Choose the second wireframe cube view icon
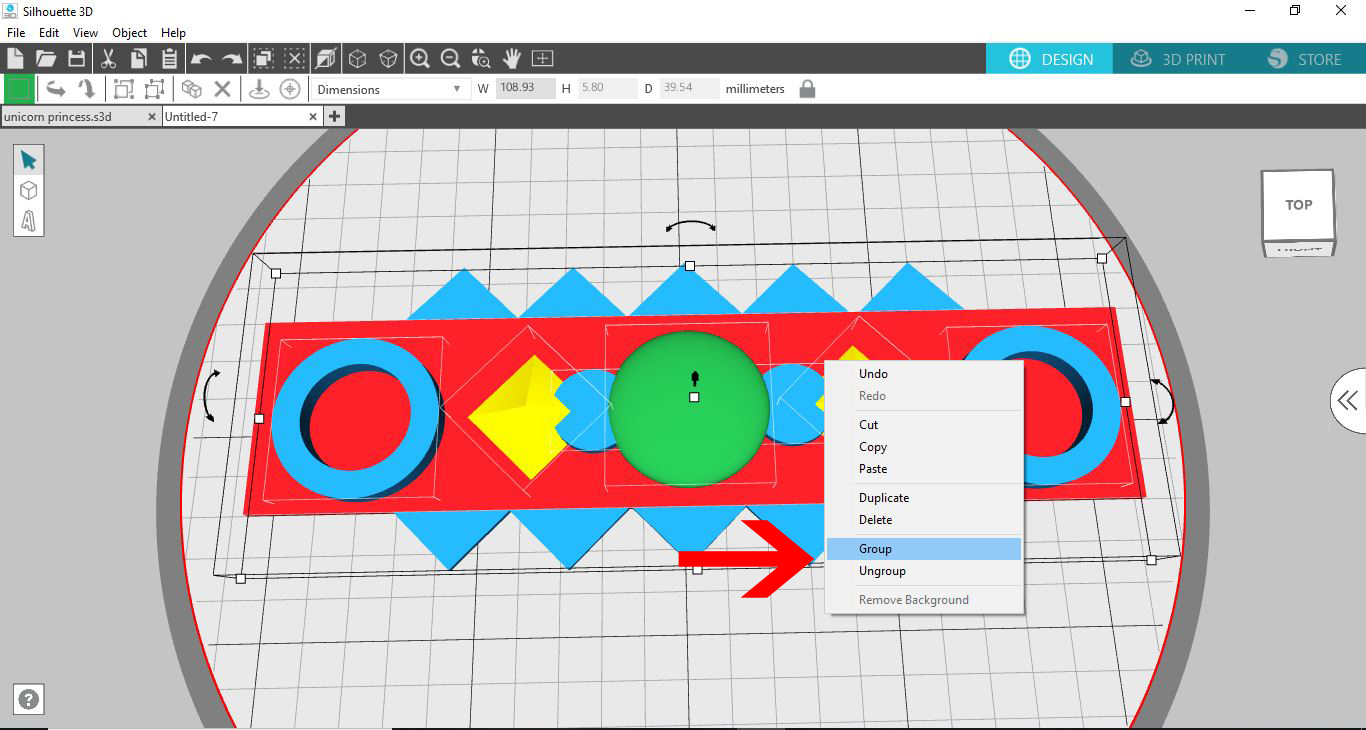This screenshot has width=1366, height=730. (388, 58)
